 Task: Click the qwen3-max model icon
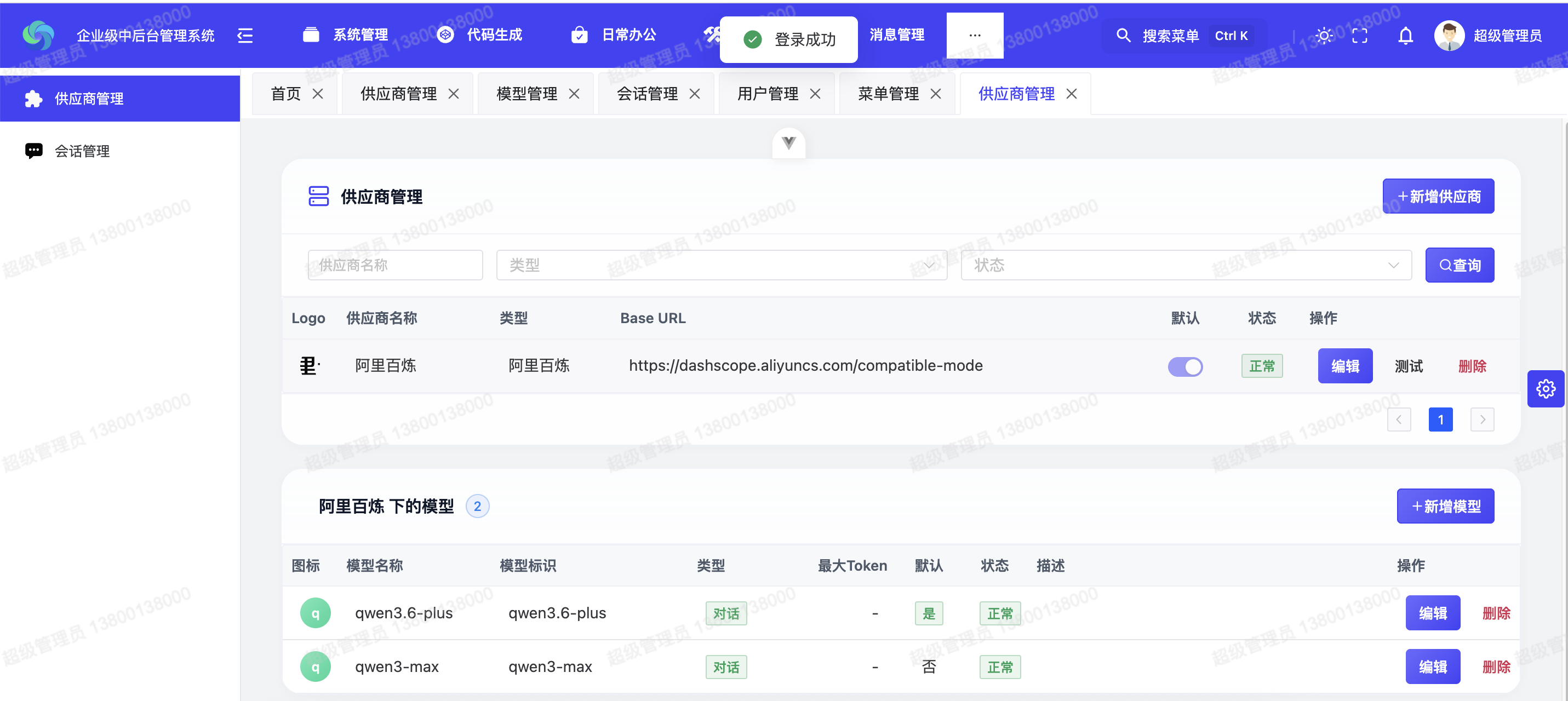tap(316, 666)
